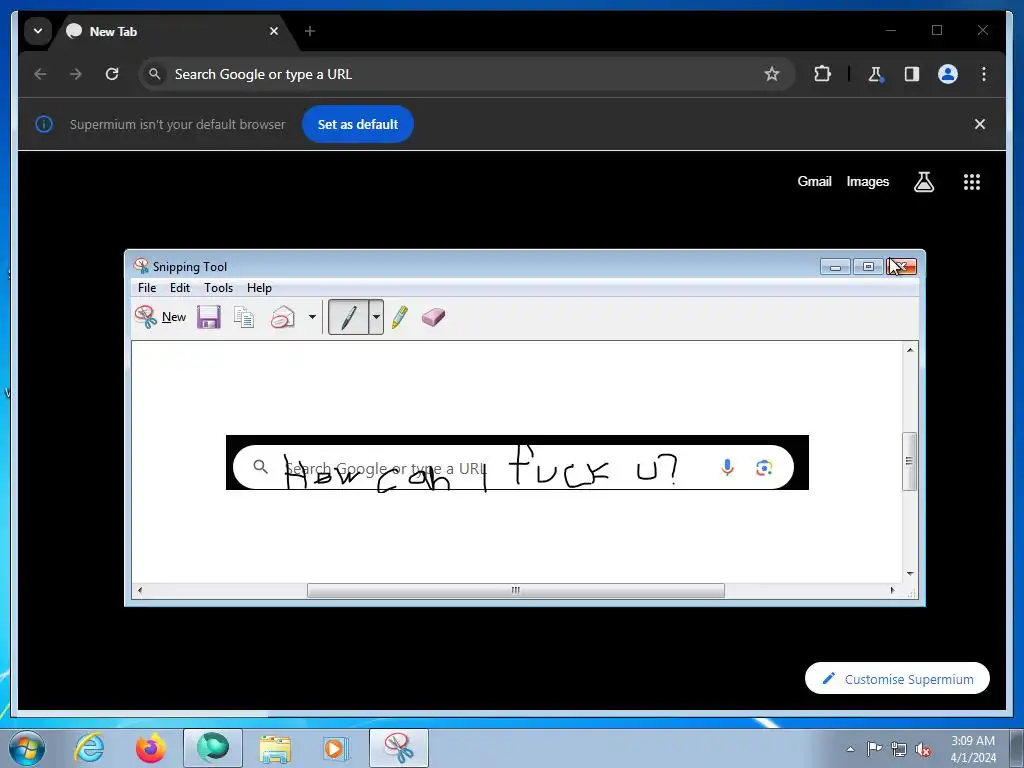Open the muted volume tray icon
1024x768 pixels.
(923, 749)
